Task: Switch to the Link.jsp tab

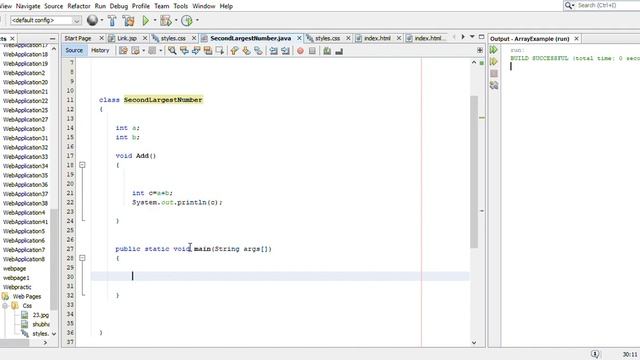Action: click(127, 38)
